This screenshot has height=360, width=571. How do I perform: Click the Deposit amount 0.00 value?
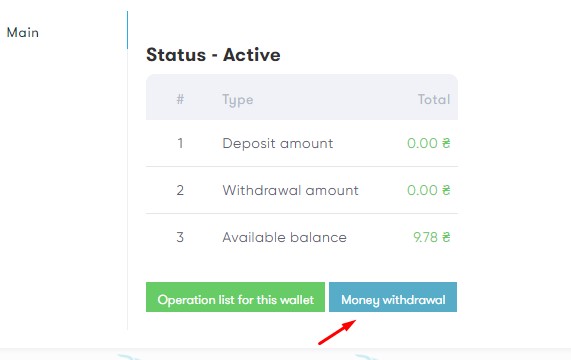point(422,143)
